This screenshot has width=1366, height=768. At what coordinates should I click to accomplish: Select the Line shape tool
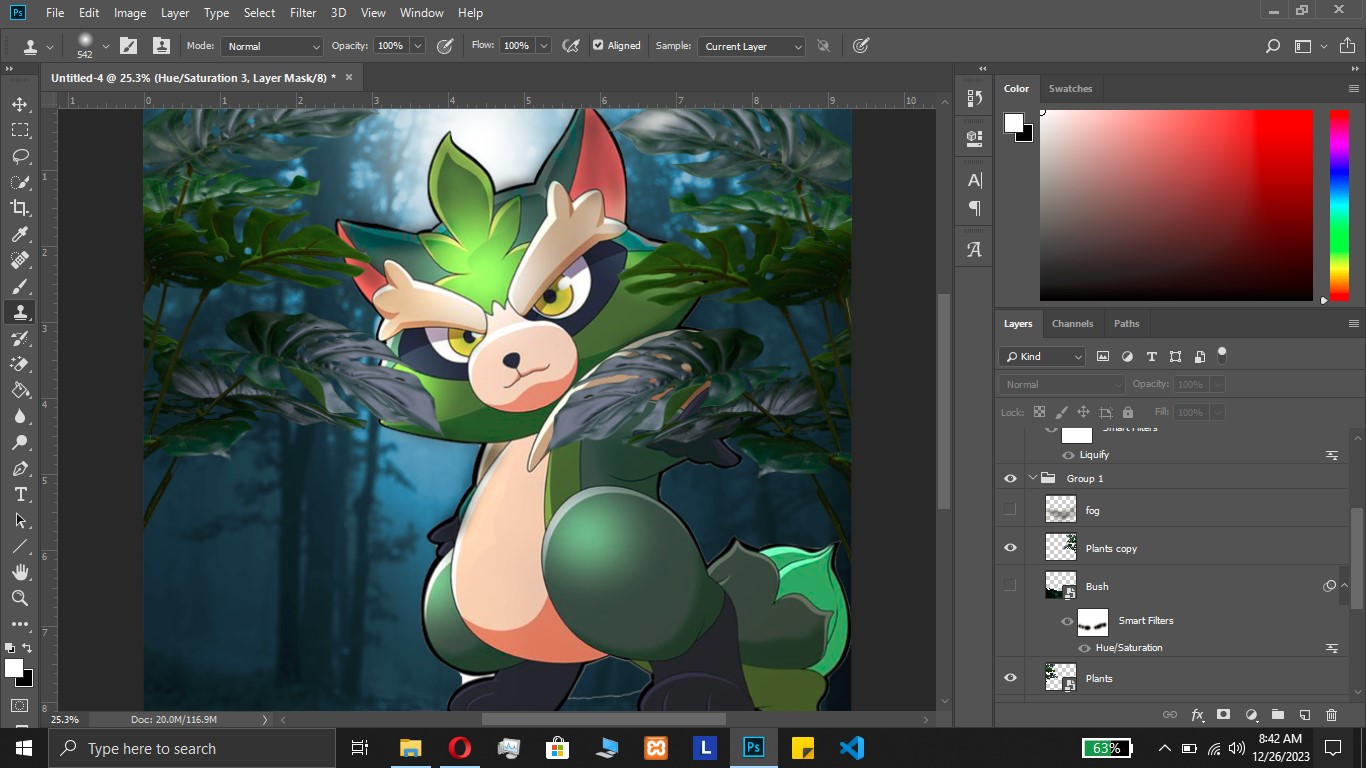20,546
